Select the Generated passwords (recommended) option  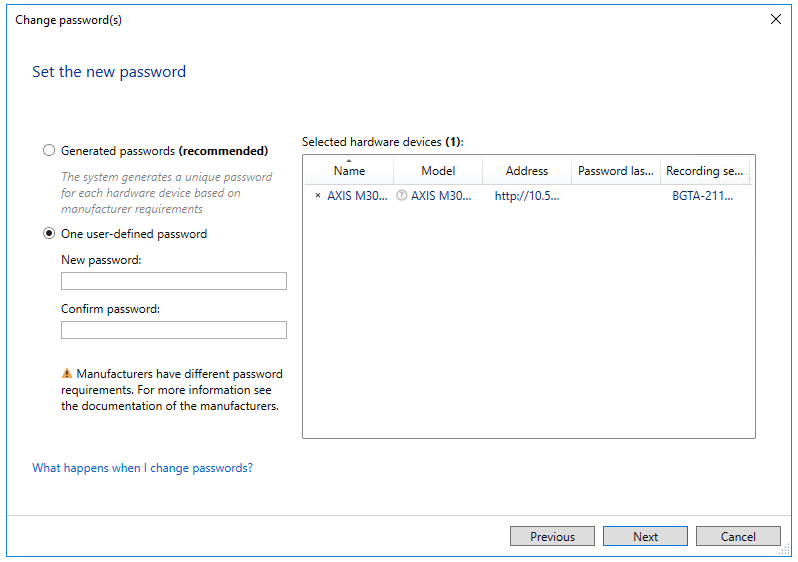(49, 151)
